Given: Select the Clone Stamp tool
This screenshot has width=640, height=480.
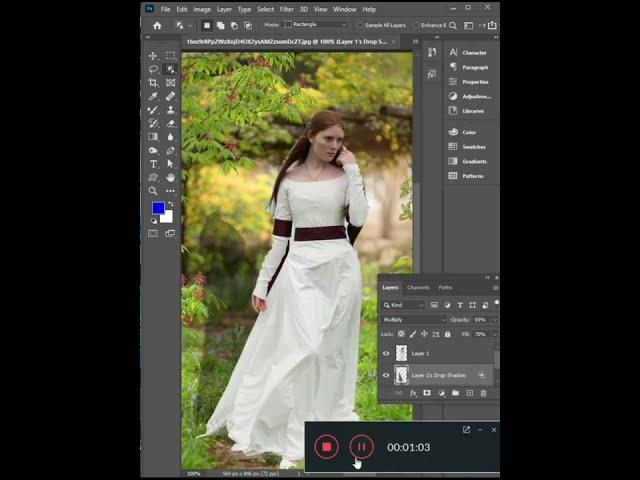Looking at the screenshot, I should 171,110.
